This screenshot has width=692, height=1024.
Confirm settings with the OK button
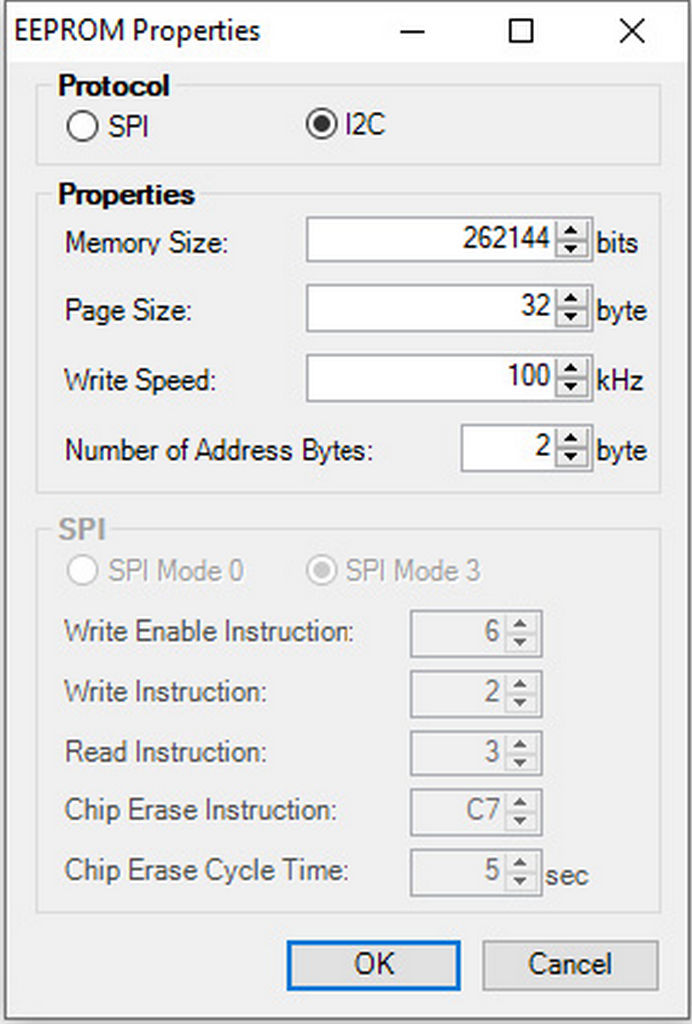click(x=373, y=965)
